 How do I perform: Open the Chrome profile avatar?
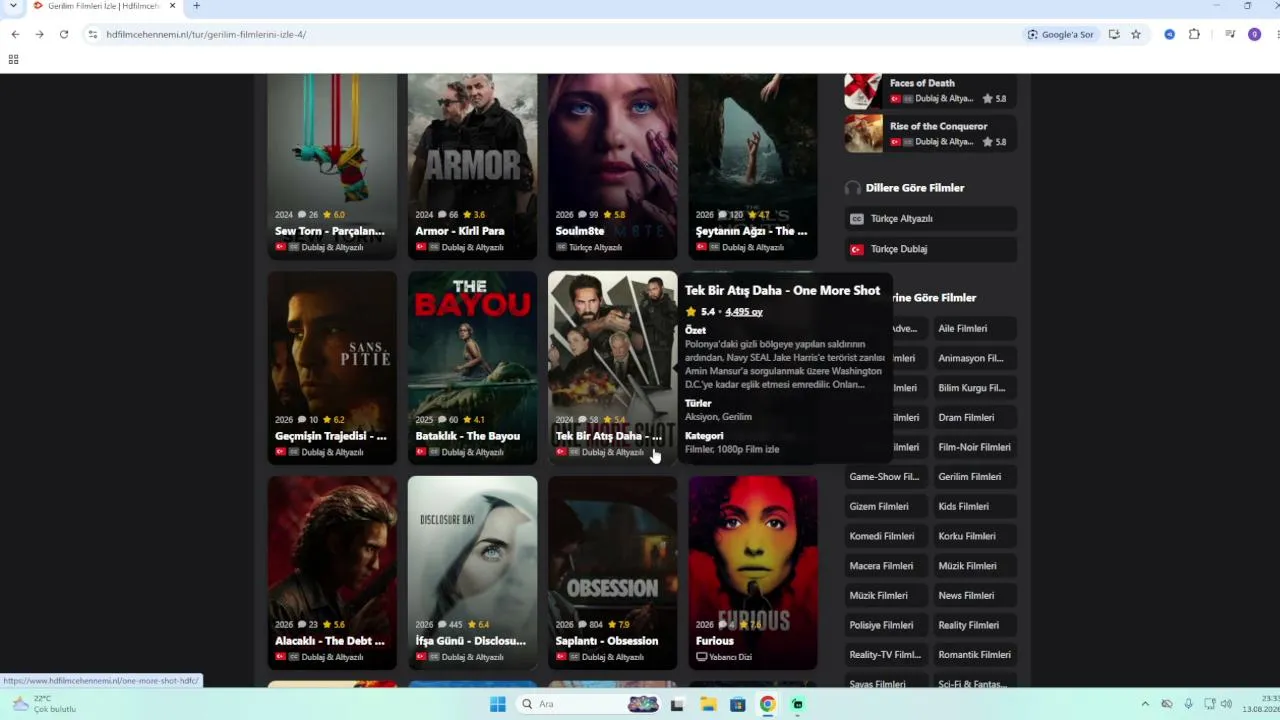[1255, 34]
